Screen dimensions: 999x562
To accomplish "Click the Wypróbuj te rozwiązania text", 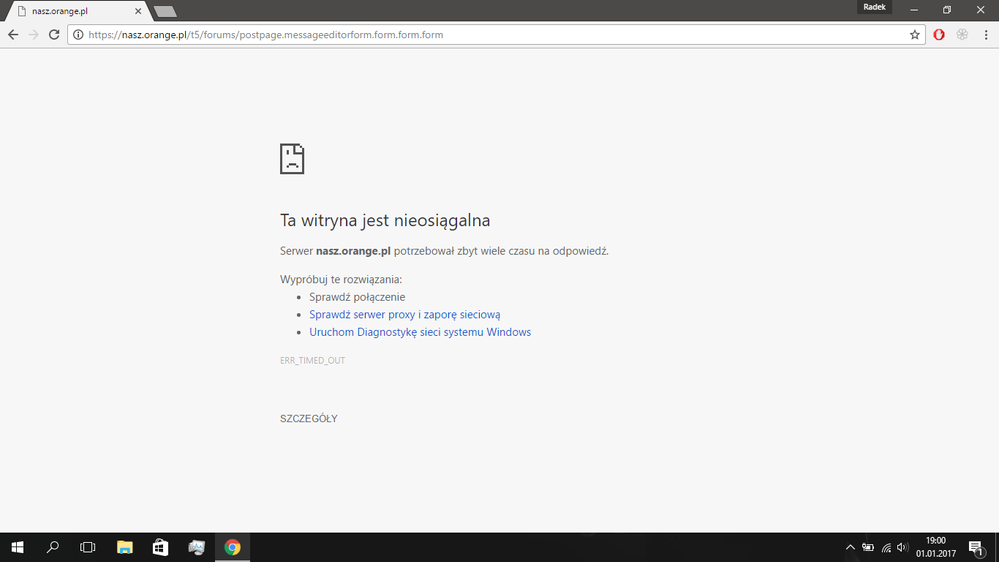I will [x=341, y=279].
